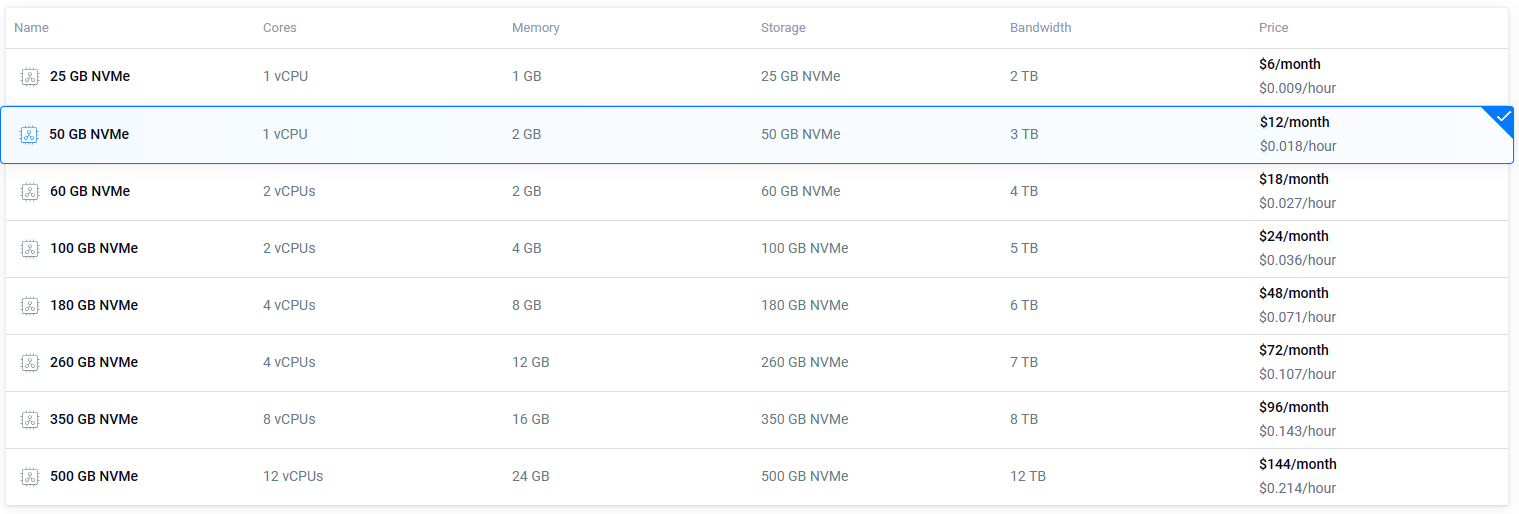Click the server icon beside 25 GB NVMe
1519x514 pixels.
[x=30, y=77]
